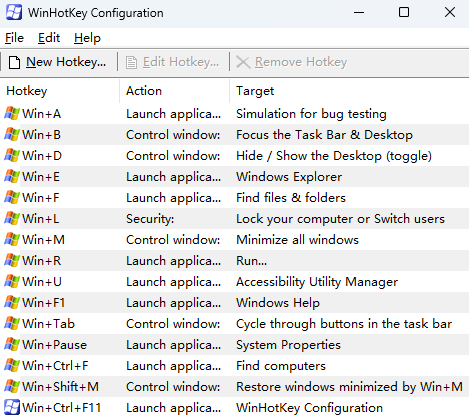Click the WinHotKey icon beside Win+Ctrl+F11
The height and width of the screenshot is (420, 469).
click(x=12, y=408)
